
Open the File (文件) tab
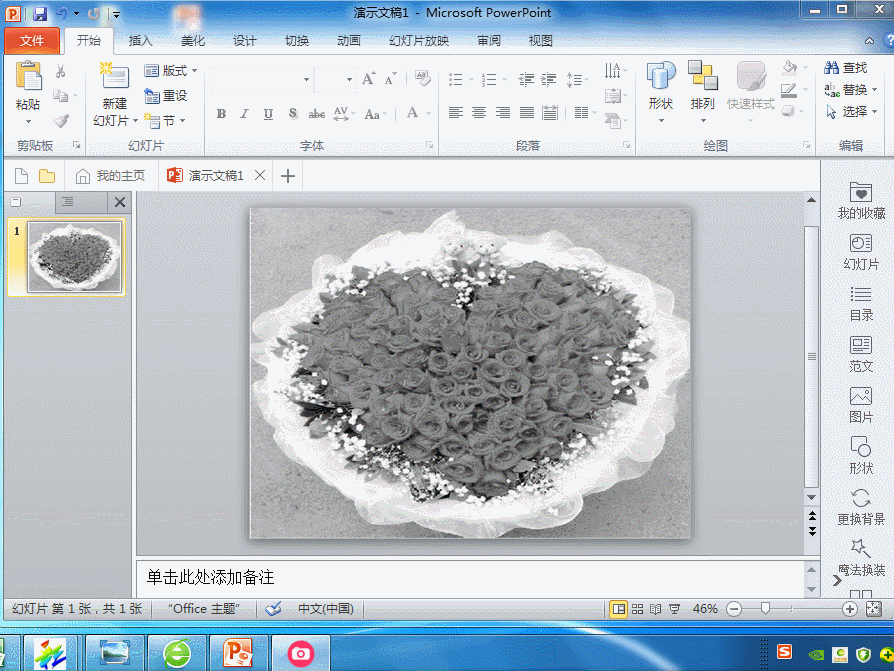tap(32, 40)
